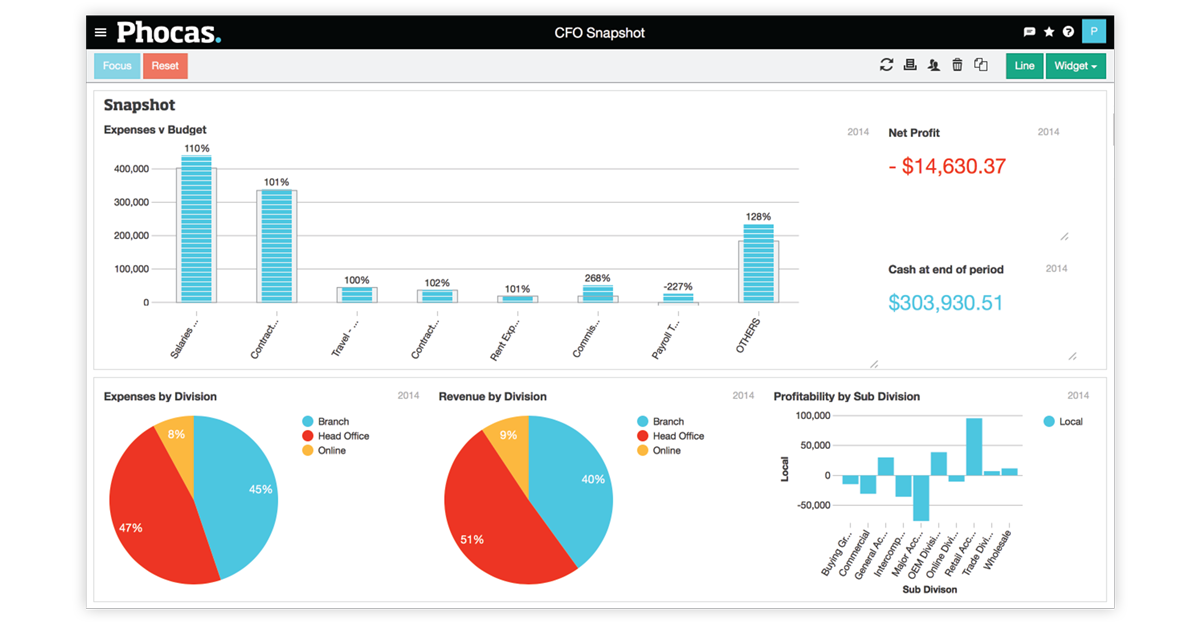Open help using the question mark icon
Image resolution: width=1200 pixels, height=624 pixels.
point(1068,31)
